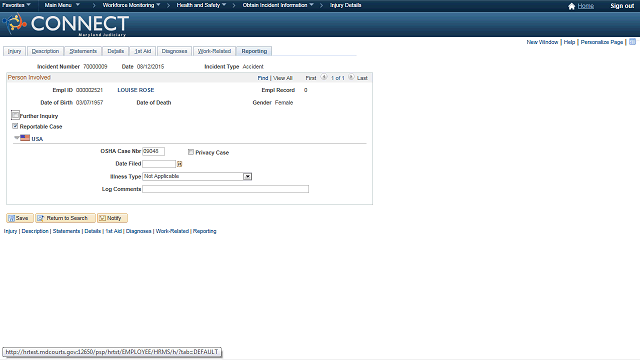
Task: Click bottom Details page link
Action: 93,231
